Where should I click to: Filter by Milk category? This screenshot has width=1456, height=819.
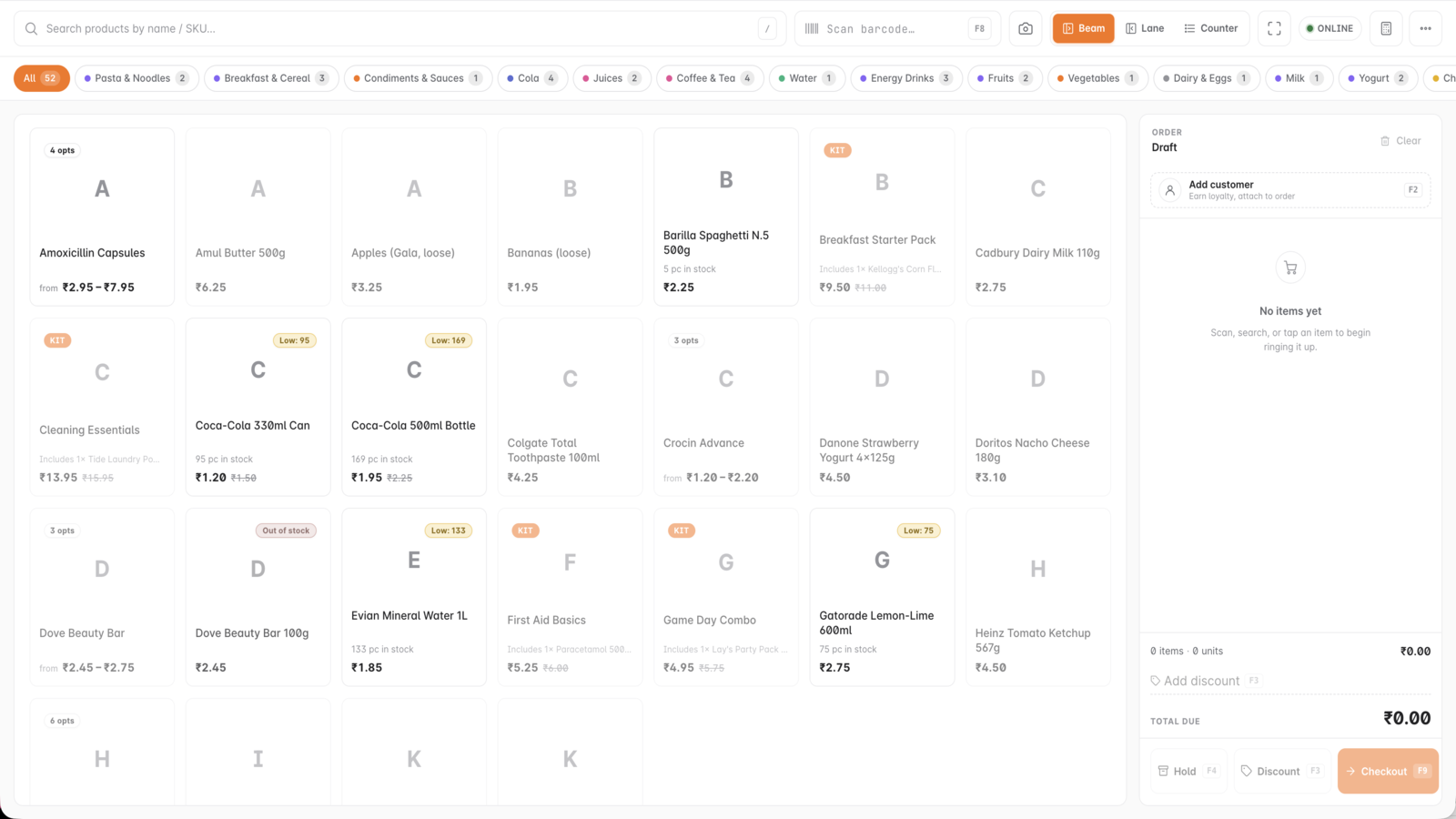point(1299,78)
